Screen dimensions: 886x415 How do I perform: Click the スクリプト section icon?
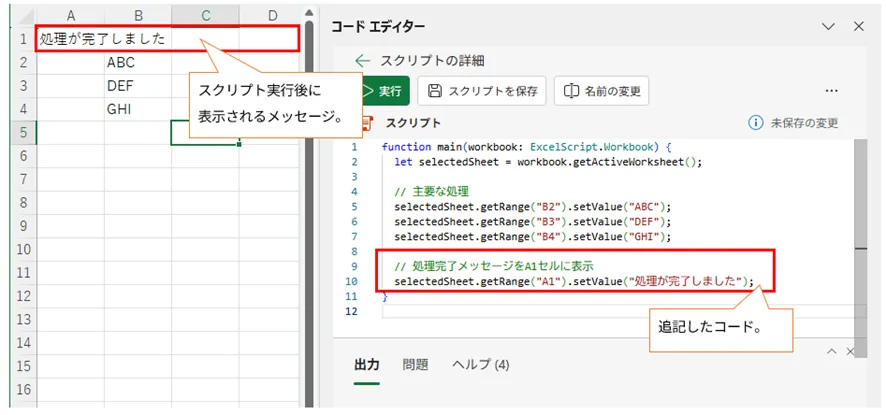click(x=367, y=123)
